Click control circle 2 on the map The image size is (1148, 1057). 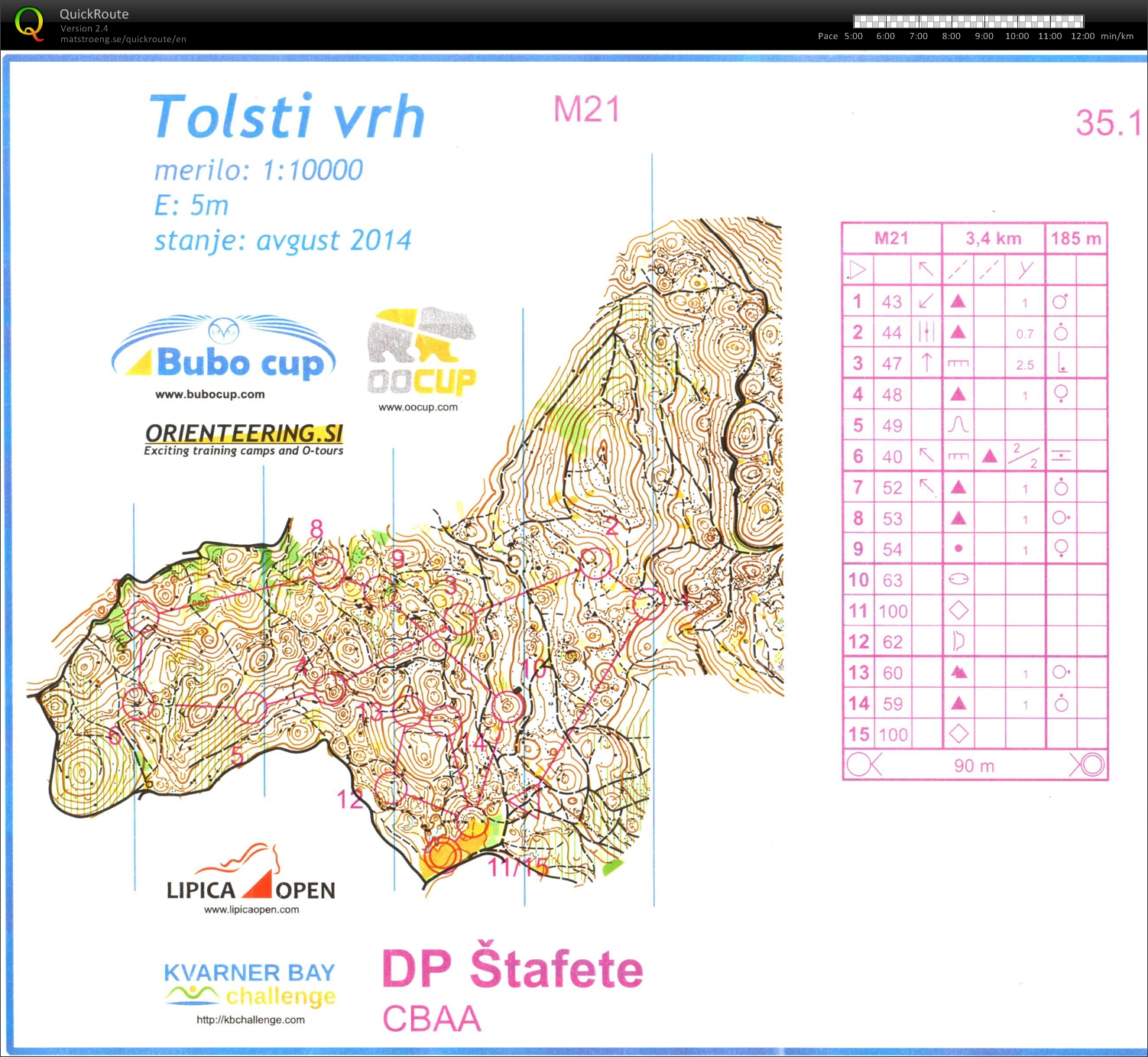coord(595,563)
